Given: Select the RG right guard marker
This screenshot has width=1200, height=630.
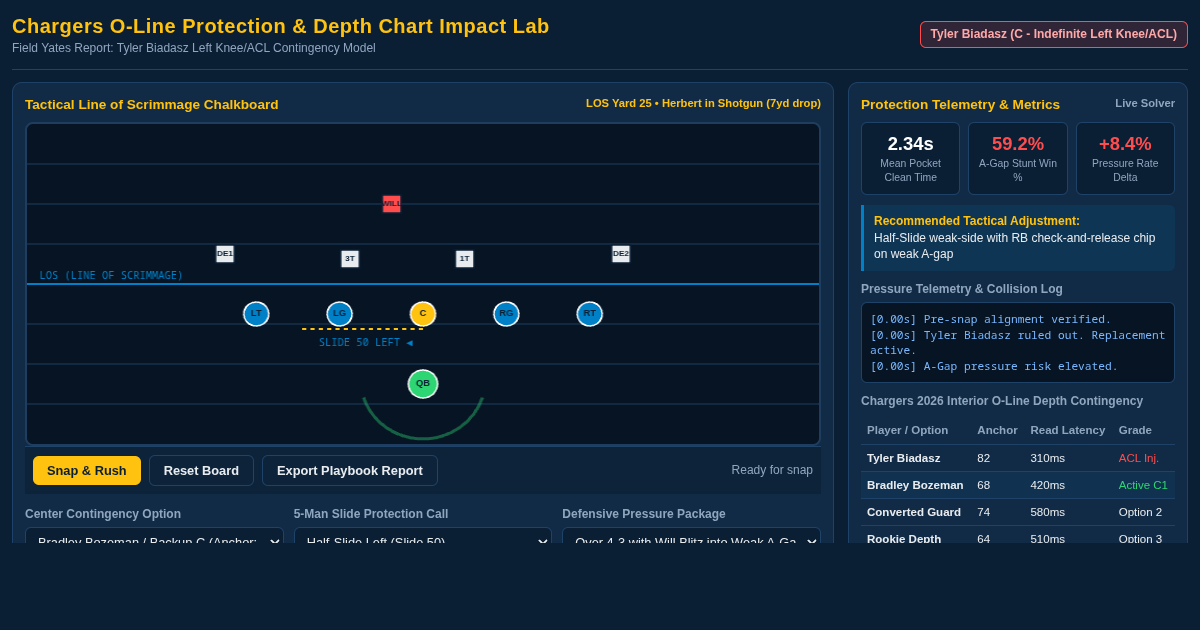Looking at the screenshot, I should pos(506,314).
